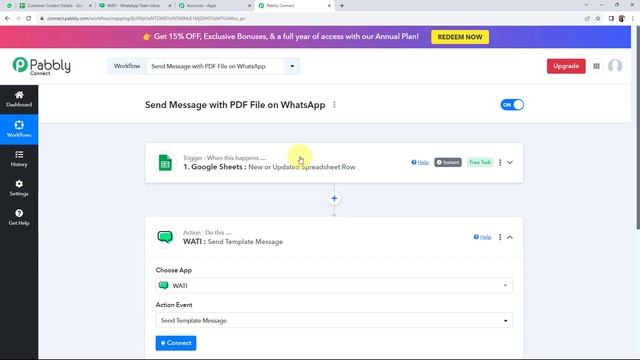Click 'WATI : Send Template Message' text

pyautogui.click(x=233, y=242)
